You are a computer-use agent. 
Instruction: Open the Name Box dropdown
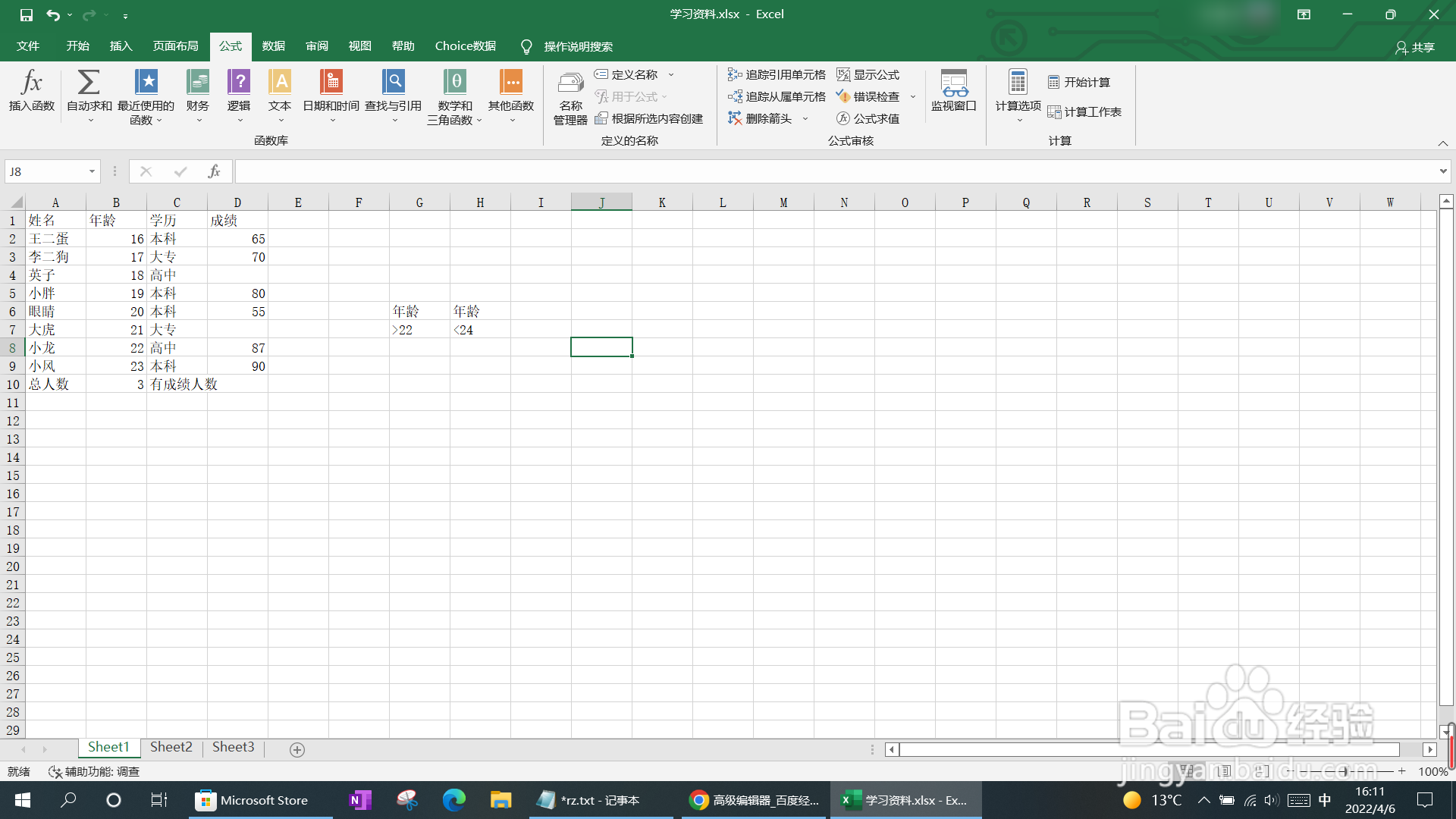point(92,171)
